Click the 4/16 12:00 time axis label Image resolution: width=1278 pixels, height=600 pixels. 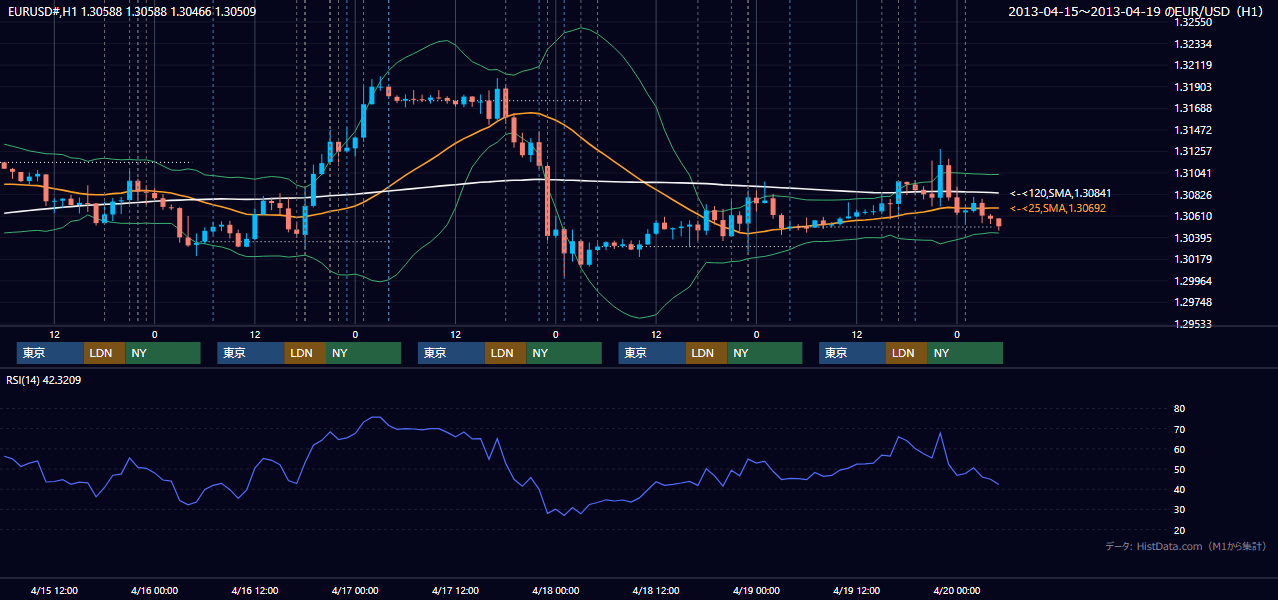pyautogui.click(x=255, y=591)
